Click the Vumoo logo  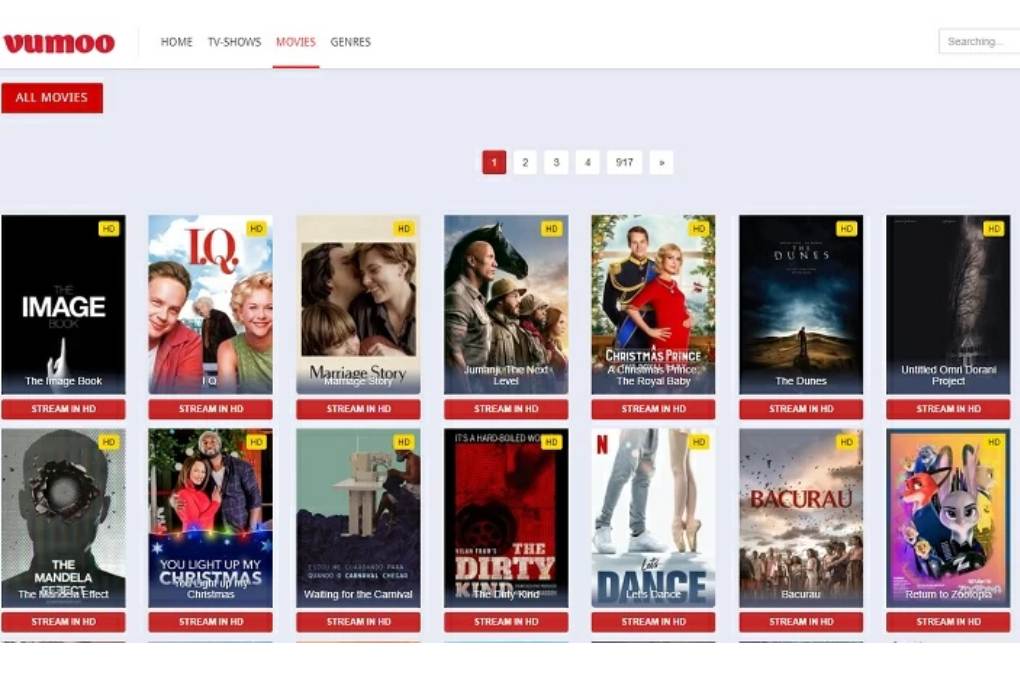point(59,43)
